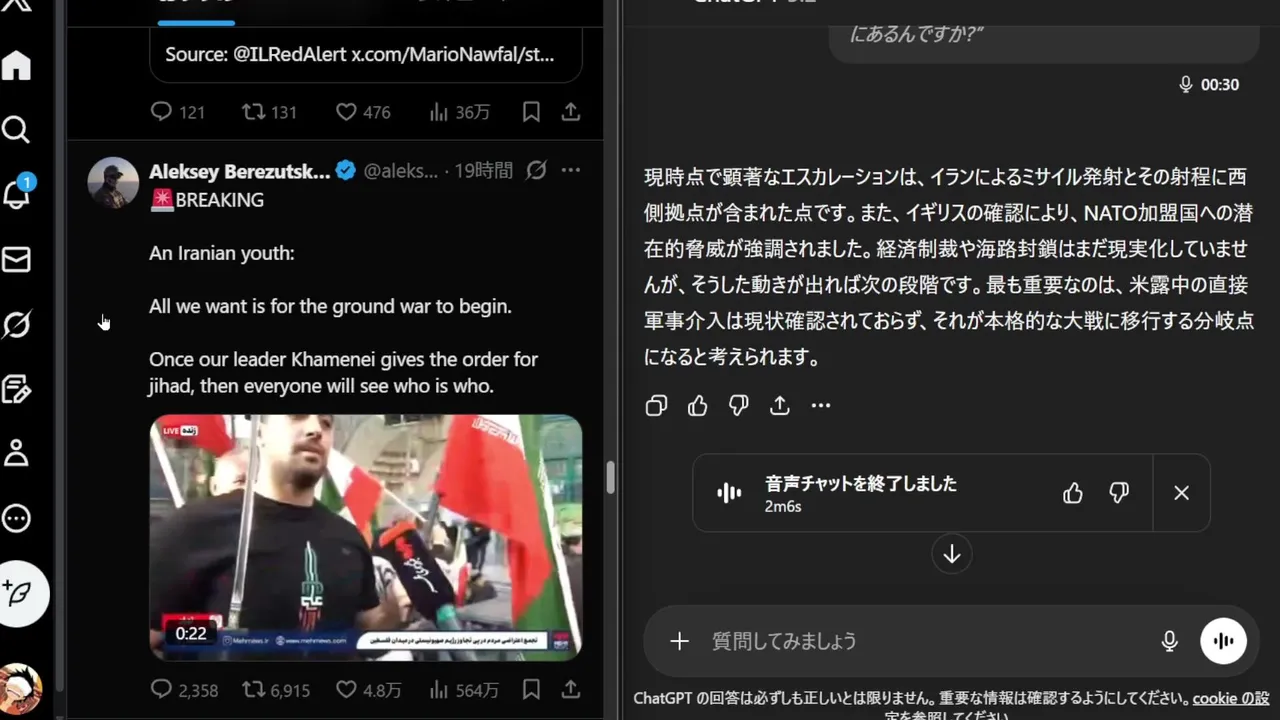The image size is (1280, 720).
Task: Open the Search icon in X sidebar
Action: (17, 130)
